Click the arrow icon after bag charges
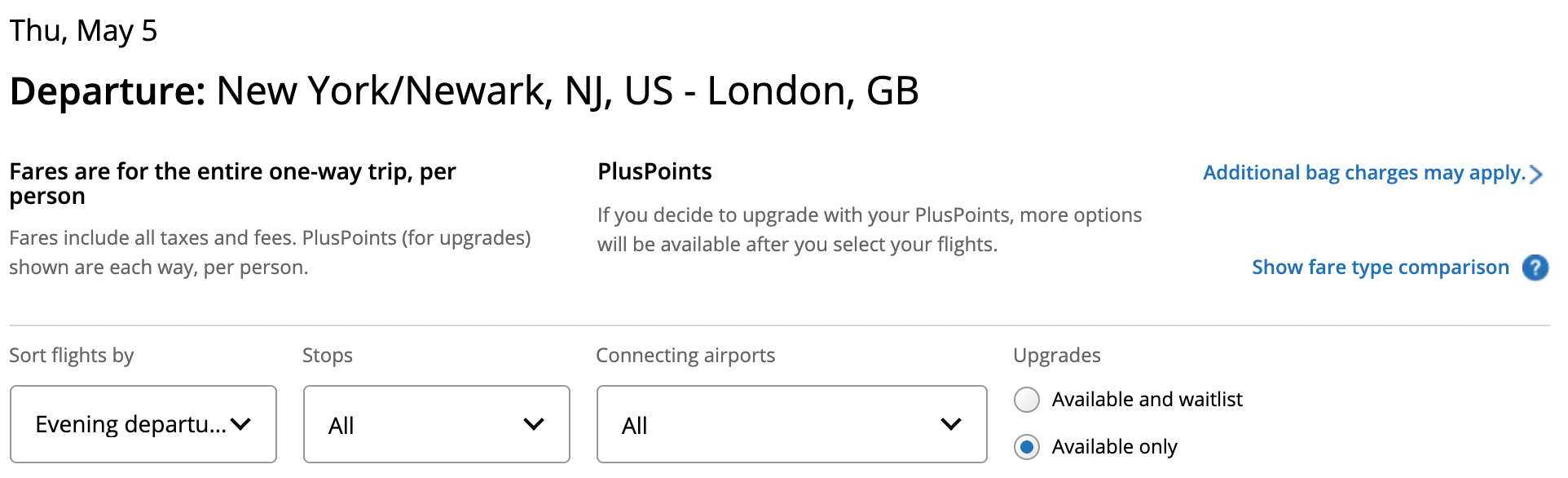The height and width of the screenshot is (478, 1568). click(1536, 174)
